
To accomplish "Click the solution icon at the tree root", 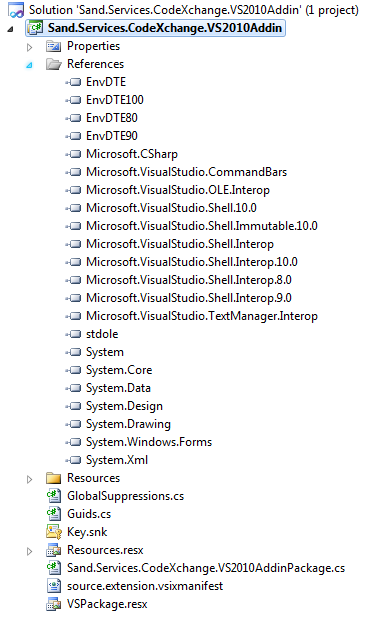I will point(16,10).
